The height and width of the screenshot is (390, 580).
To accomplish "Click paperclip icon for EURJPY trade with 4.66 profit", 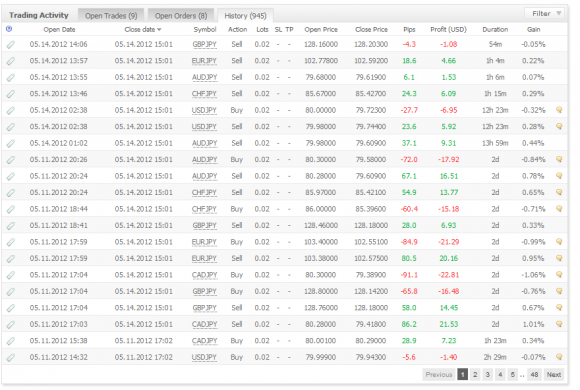I will pos(11,61).
